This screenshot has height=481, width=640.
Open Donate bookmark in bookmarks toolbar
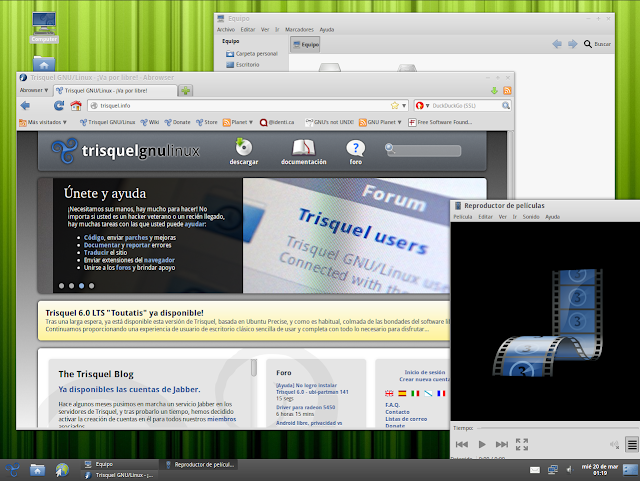(177, 122)
